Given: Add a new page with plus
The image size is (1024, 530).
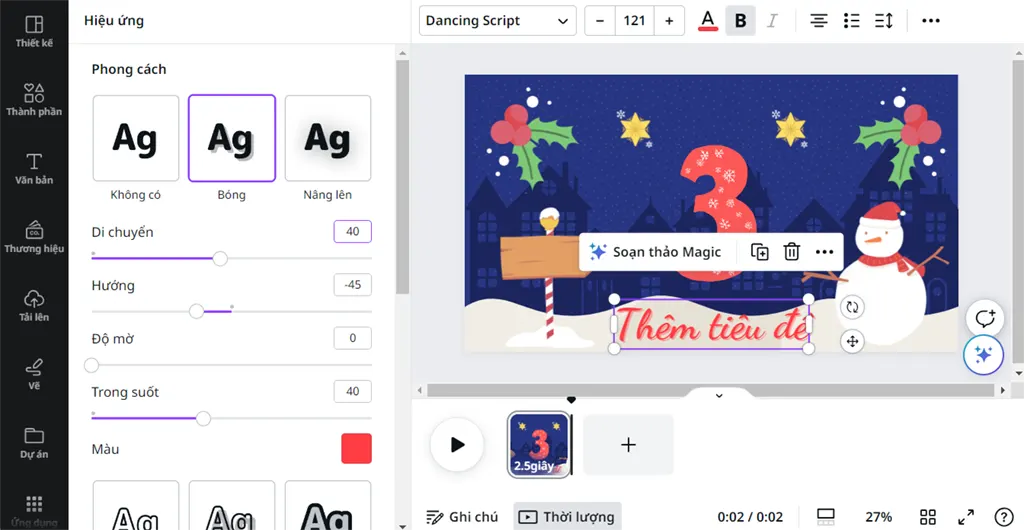Looking at the screenshot, I should pos(628,444).
